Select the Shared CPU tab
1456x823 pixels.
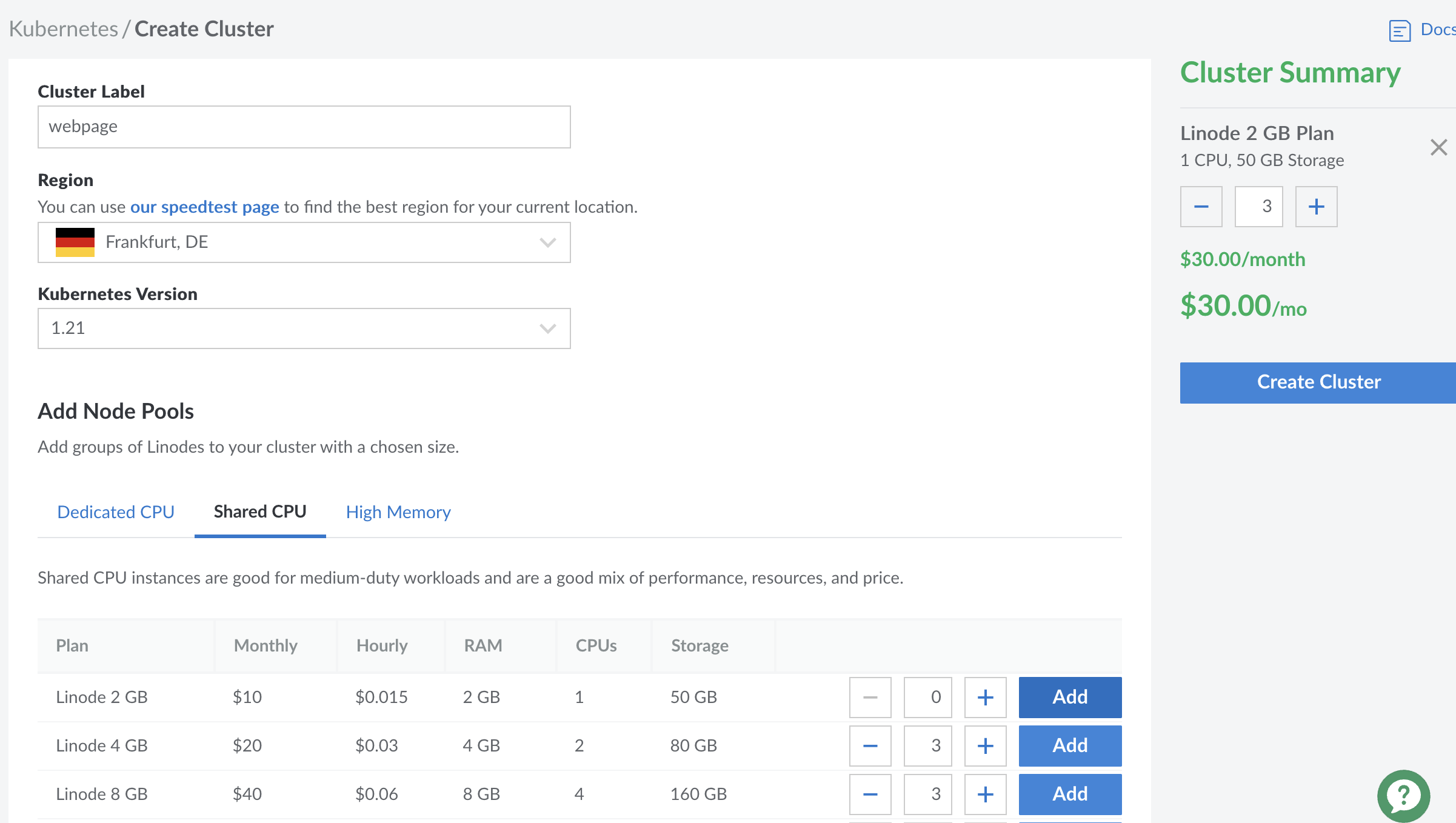(x=260, y=512)
